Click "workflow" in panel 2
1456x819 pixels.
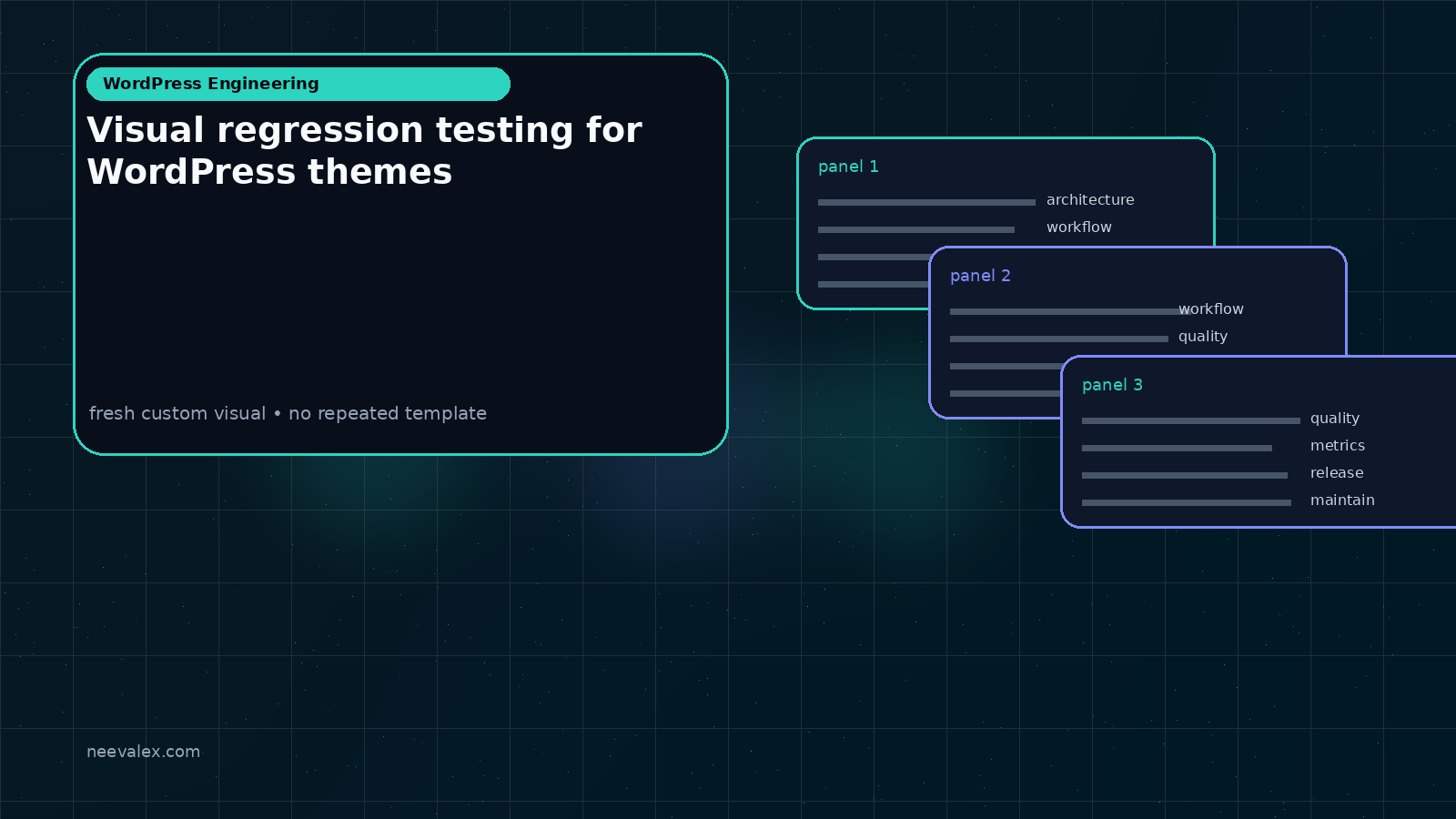point(1211,309)
